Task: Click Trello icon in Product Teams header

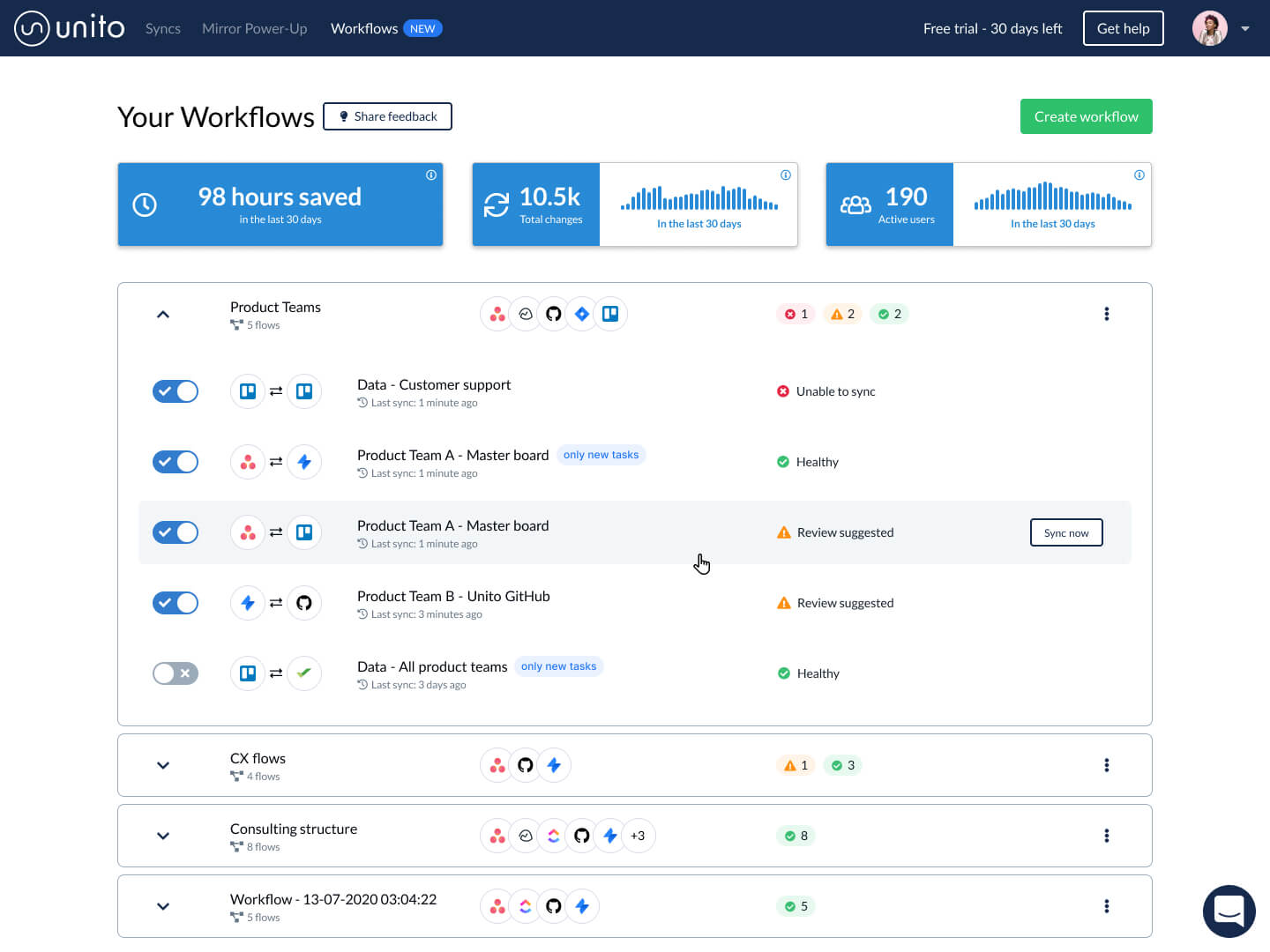Action: coord(610,314)
